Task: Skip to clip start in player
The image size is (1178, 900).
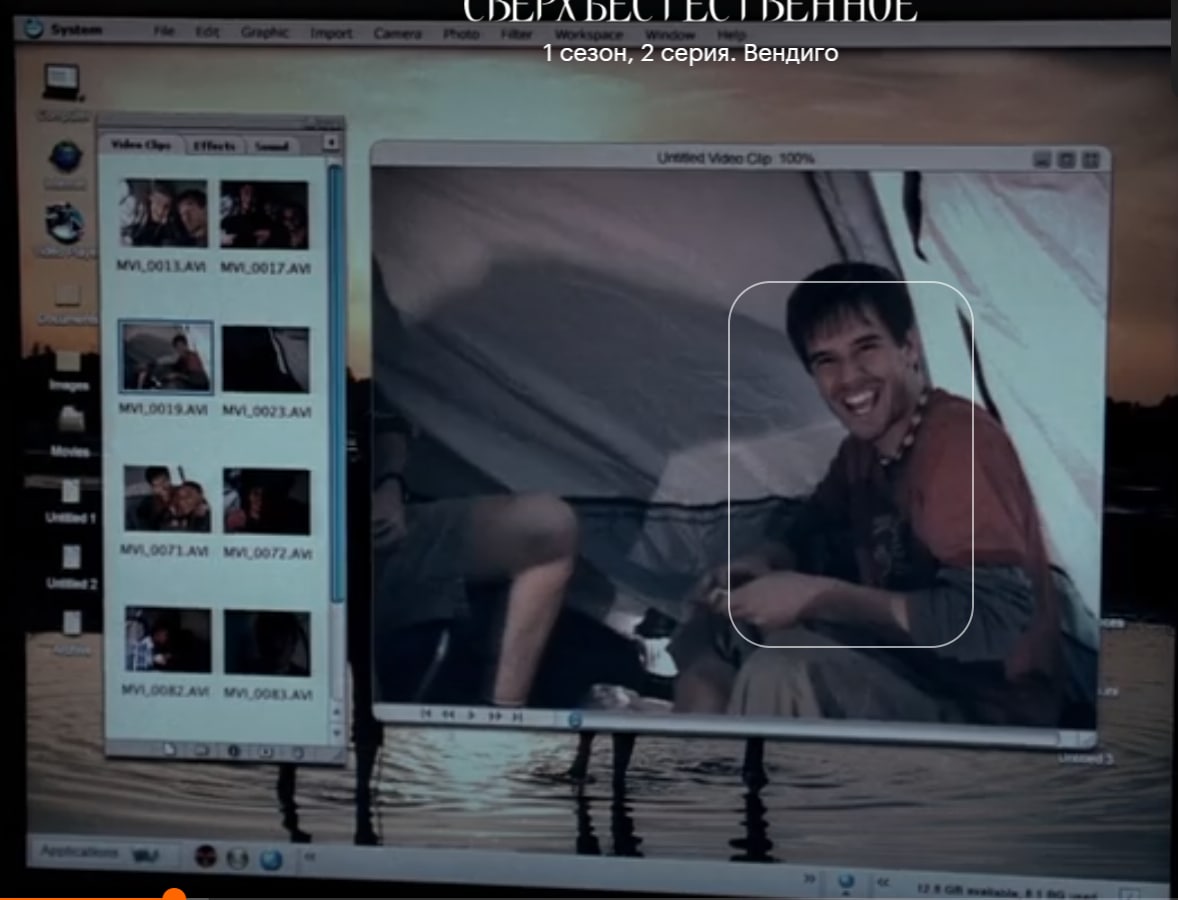Action: point(425,714)
